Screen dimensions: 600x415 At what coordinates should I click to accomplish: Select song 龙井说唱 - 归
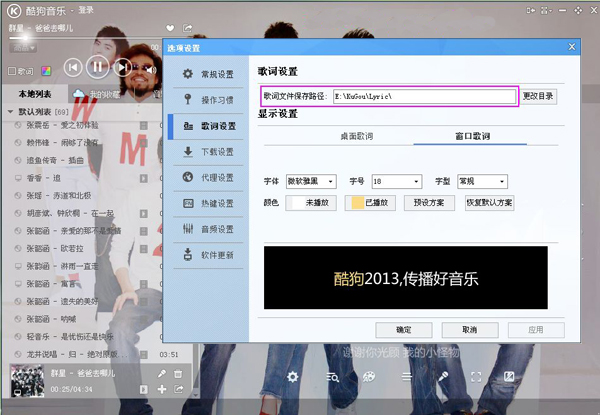coord(77,354)
